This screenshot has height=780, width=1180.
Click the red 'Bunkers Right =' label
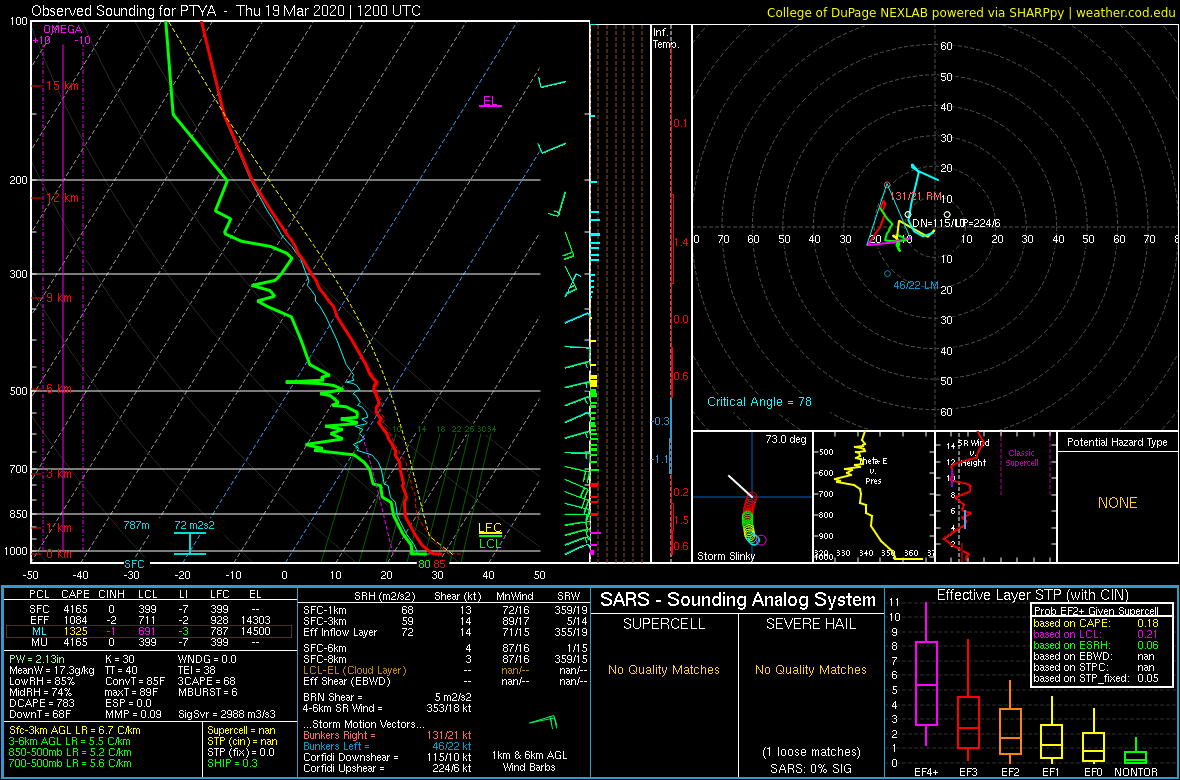339,736
